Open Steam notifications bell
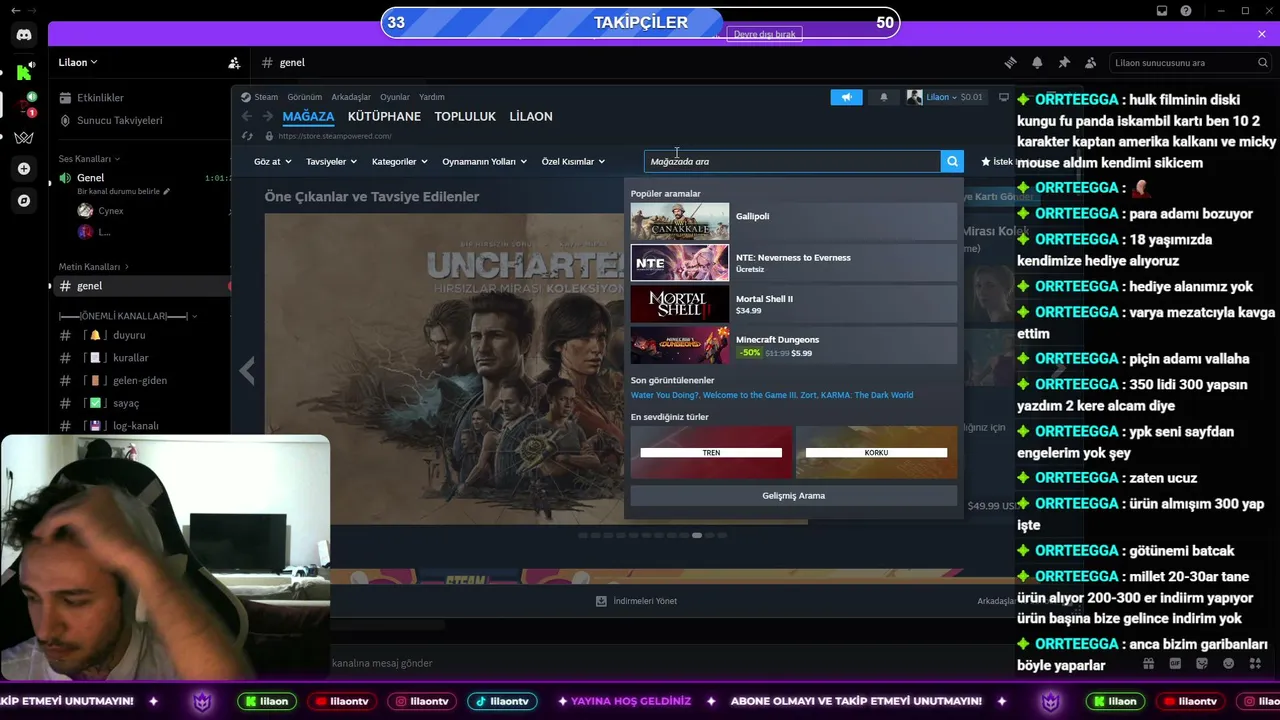Viewport: 1280px width, 720px height. (883, 97)
